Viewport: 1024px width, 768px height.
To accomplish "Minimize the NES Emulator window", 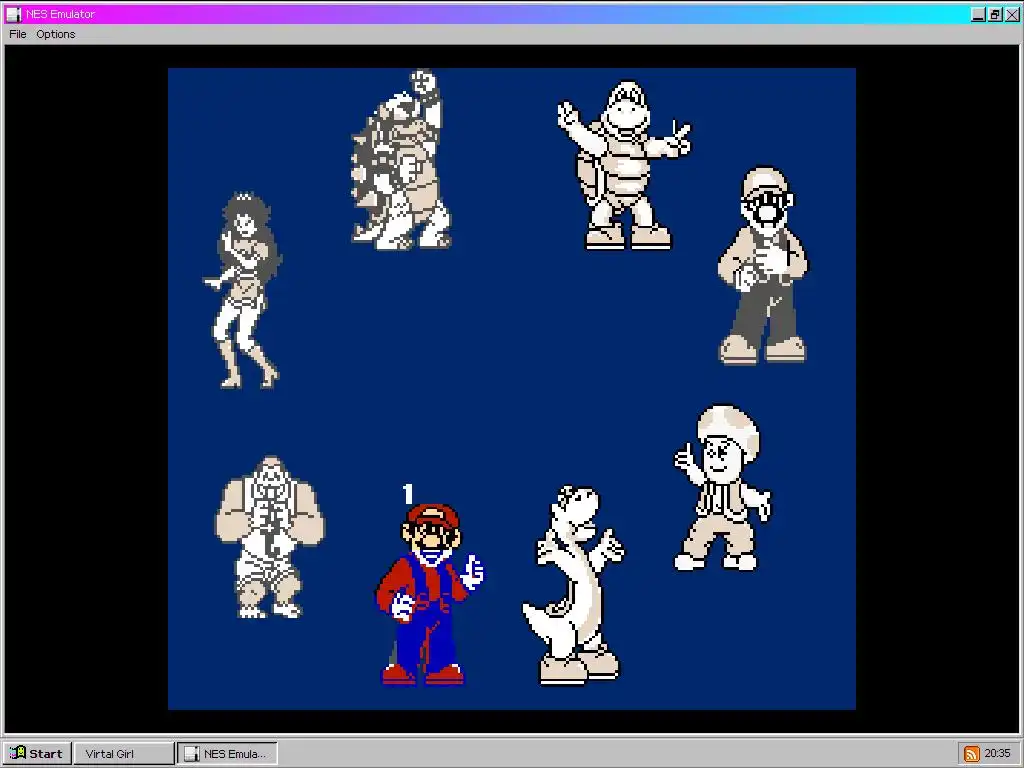I will pos(978,14).
